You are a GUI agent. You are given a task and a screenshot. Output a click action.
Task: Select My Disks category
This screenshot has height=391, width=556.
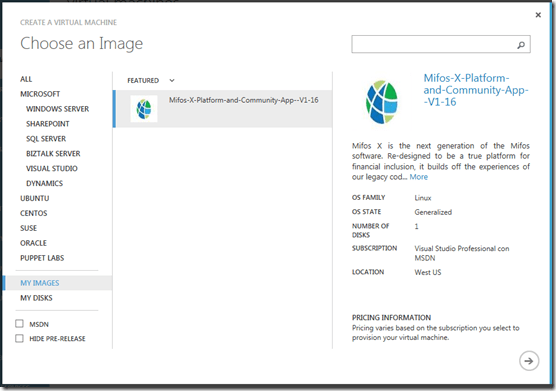click(x=36, y=298)
